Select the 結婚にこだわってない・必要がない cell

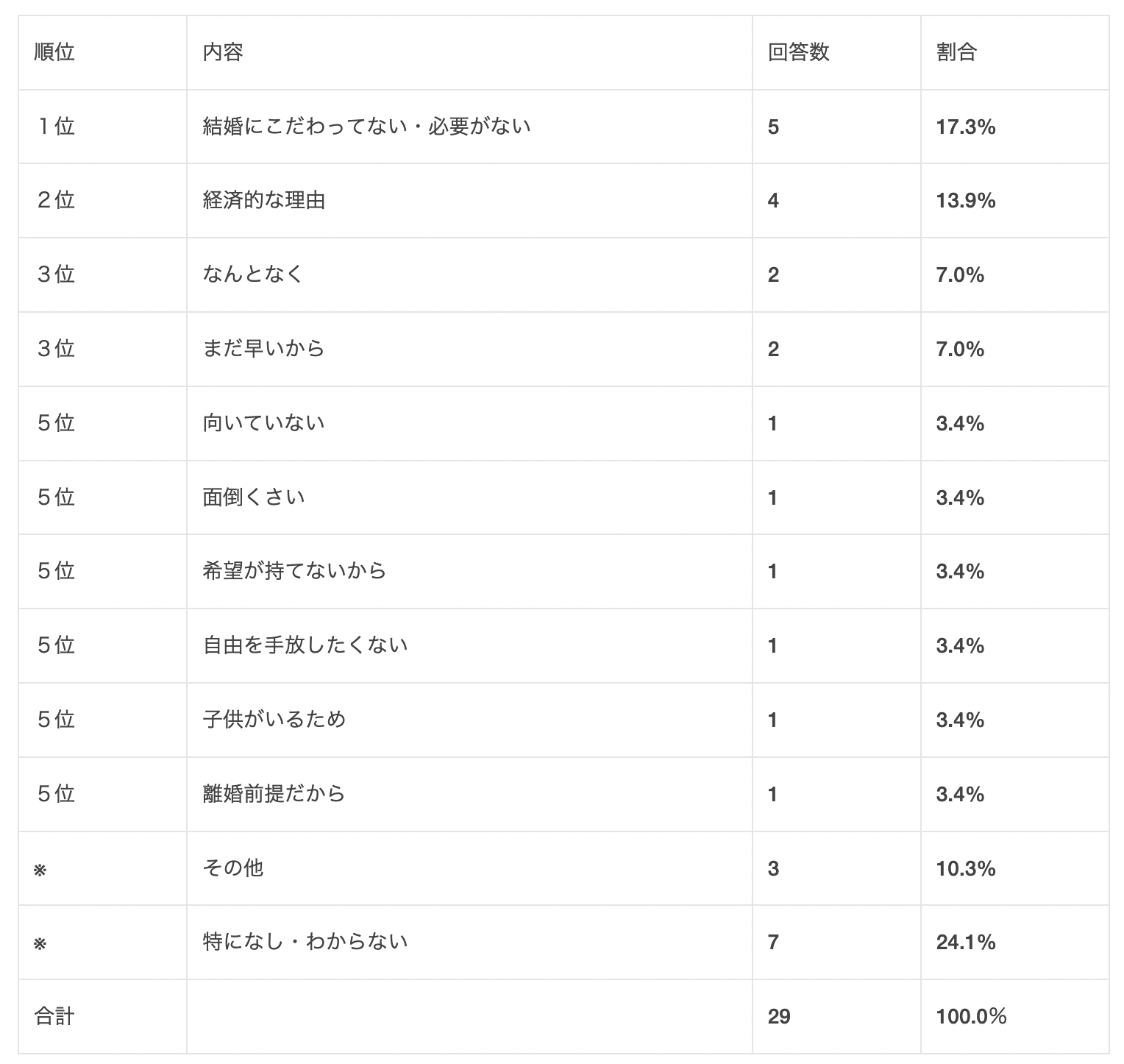pos(366,127)
